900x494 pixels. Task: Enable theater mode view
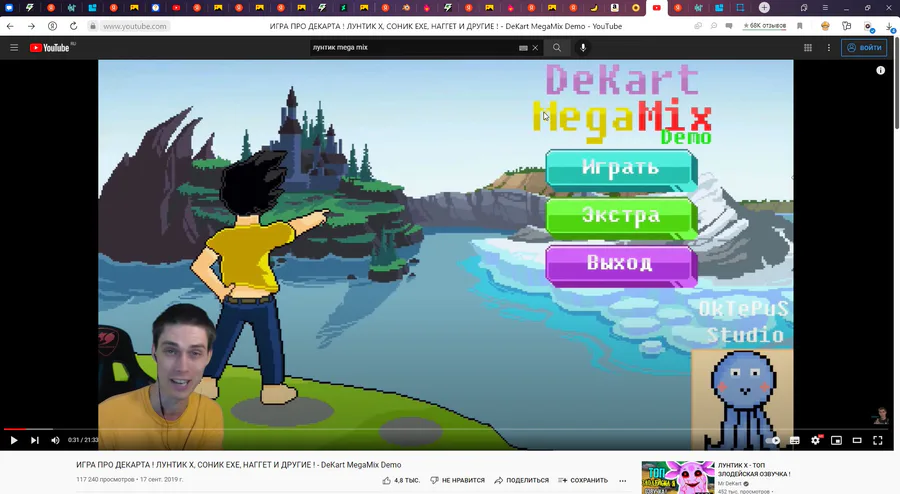click(x=857, y=440)
